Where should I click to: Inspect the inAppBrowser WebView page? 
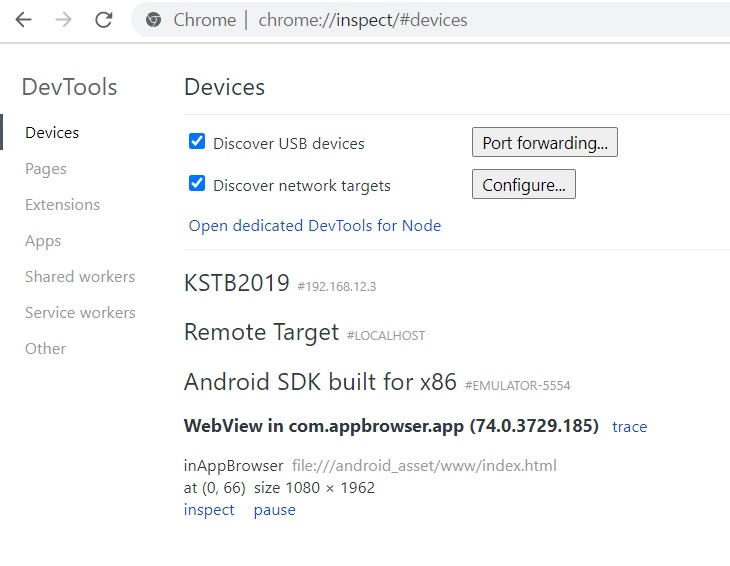click(x=209, y=510)
